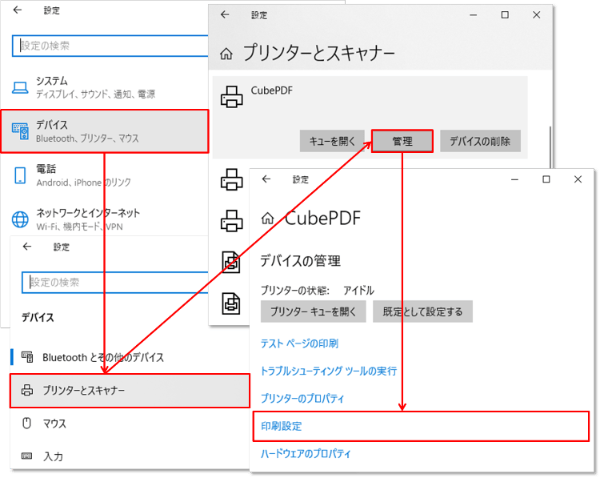
Task: Click the phone icon beside 電話
Action: tap(20, 176)
